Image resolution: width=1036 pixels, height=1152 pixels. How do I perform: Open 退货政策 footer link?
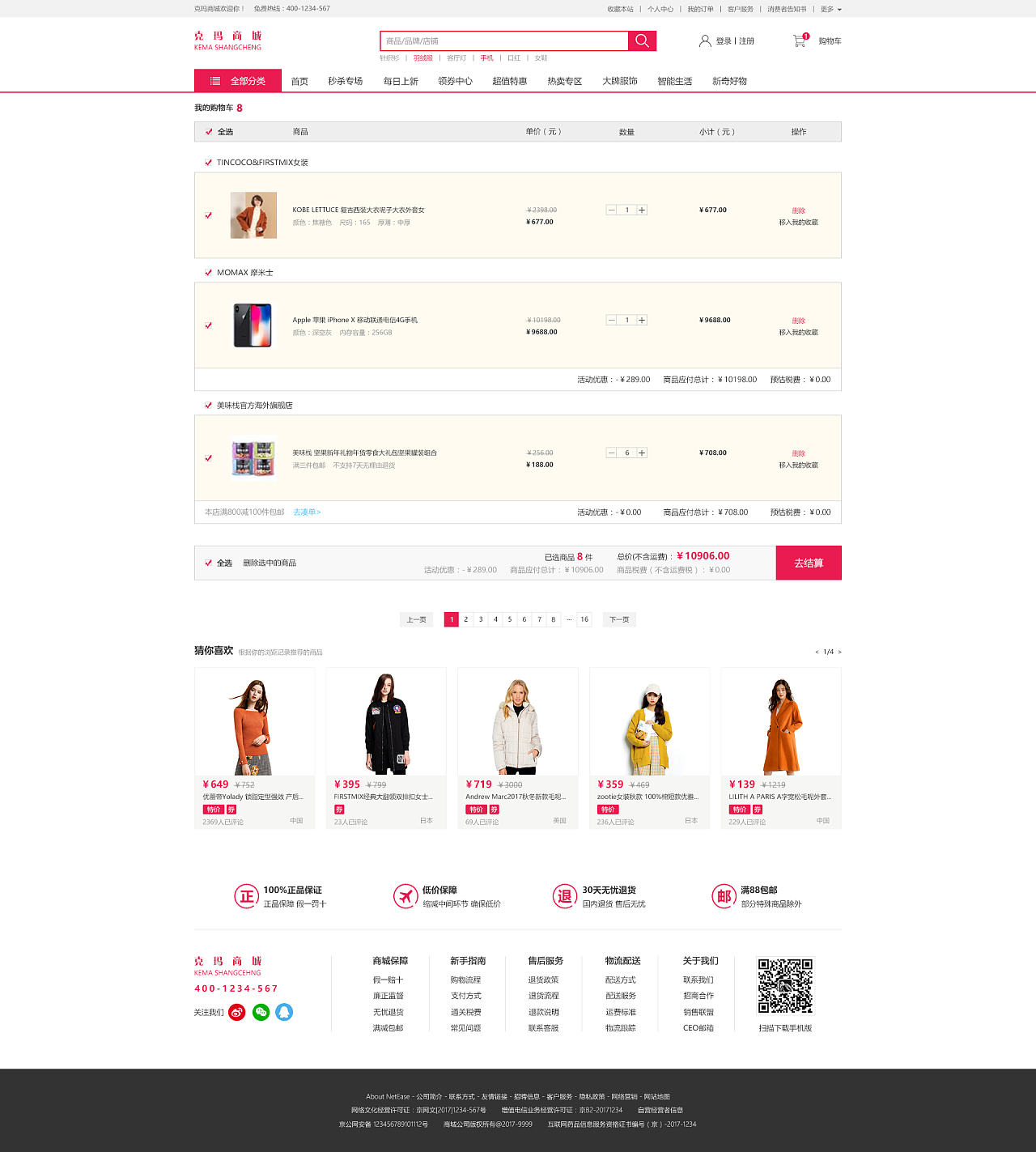click(x=543, y=980)
